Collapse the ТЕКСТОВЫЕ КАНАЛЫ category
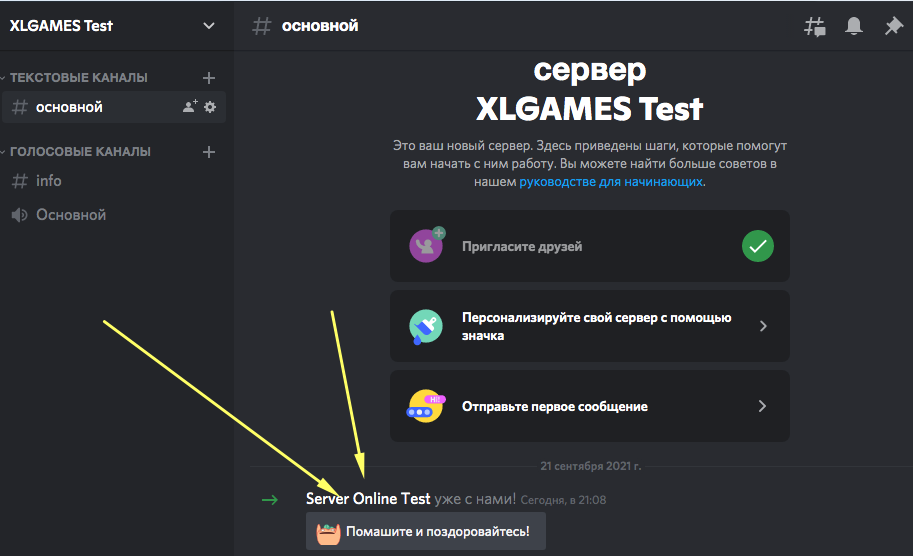 pos(79,77)
